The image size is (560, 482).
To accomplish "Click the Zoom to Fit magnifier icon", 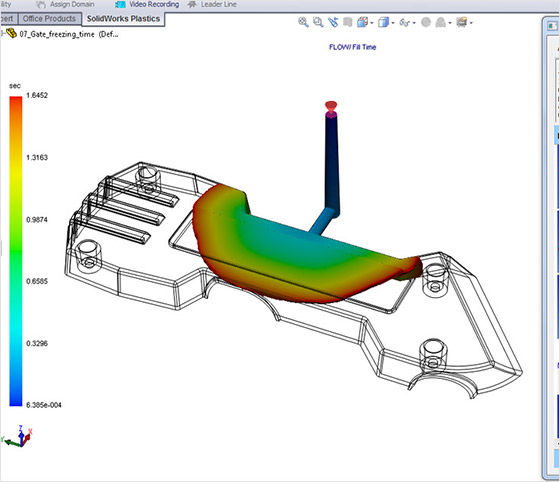I will coord(303,22).
